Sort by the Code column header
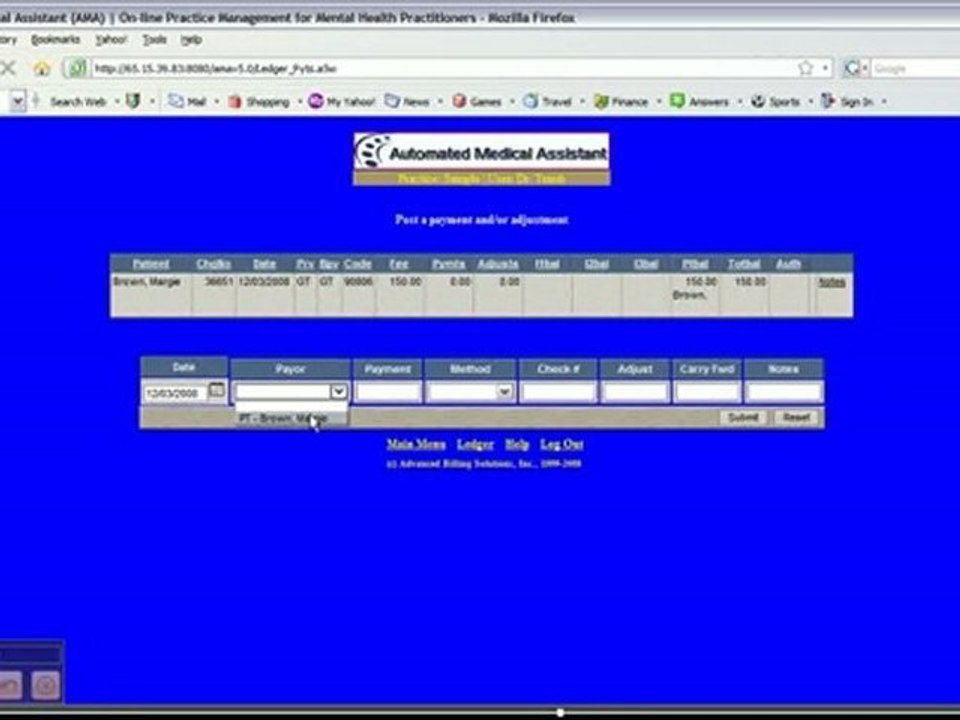Image resolution: width=960 pixels, height=720 pixels. click(x=358, y=264)
